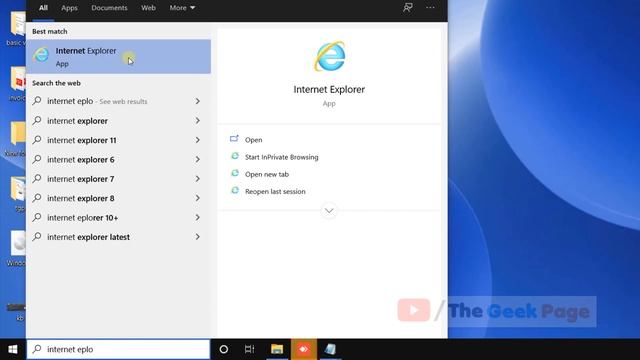Select the All search tab
Screen dimensions: 640x360
pyautogui.click(x=43, y=8)
